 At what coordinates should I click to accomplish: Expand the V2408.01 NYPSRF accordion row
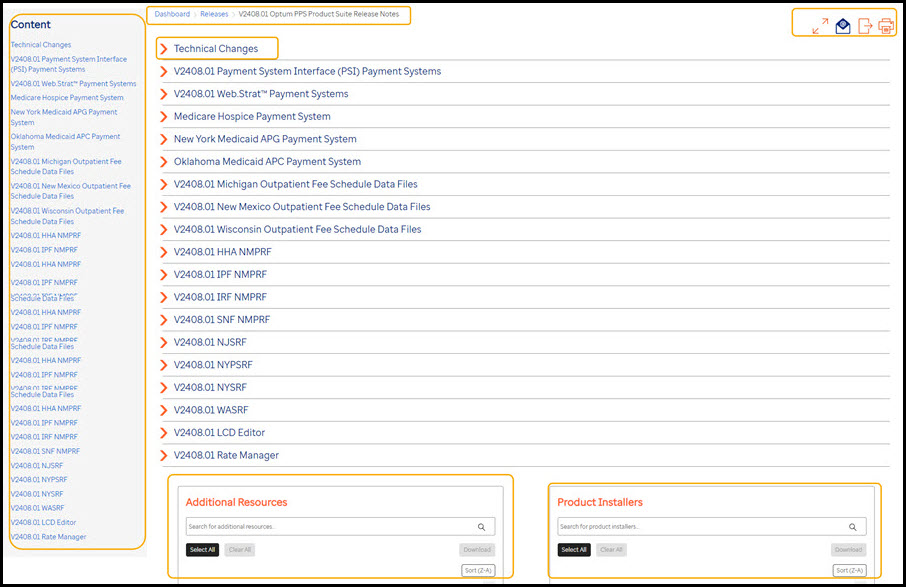point(525,365)
